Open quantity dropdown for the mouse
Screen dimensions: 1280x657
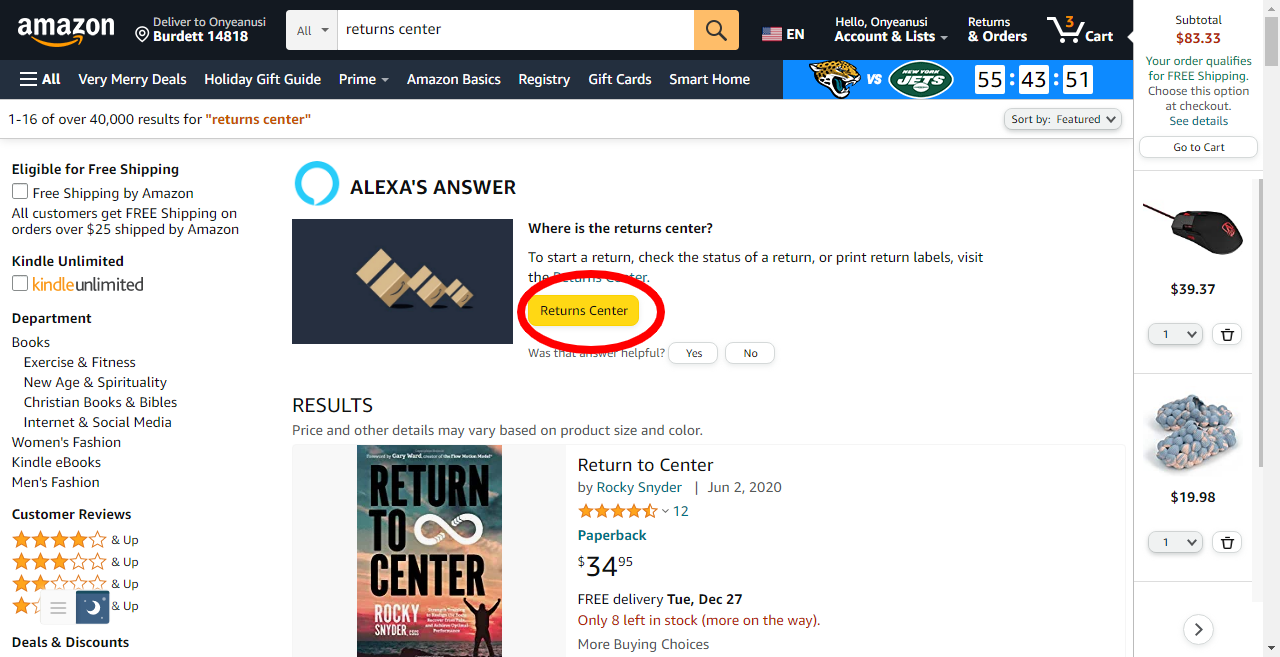click(1175, 335)
